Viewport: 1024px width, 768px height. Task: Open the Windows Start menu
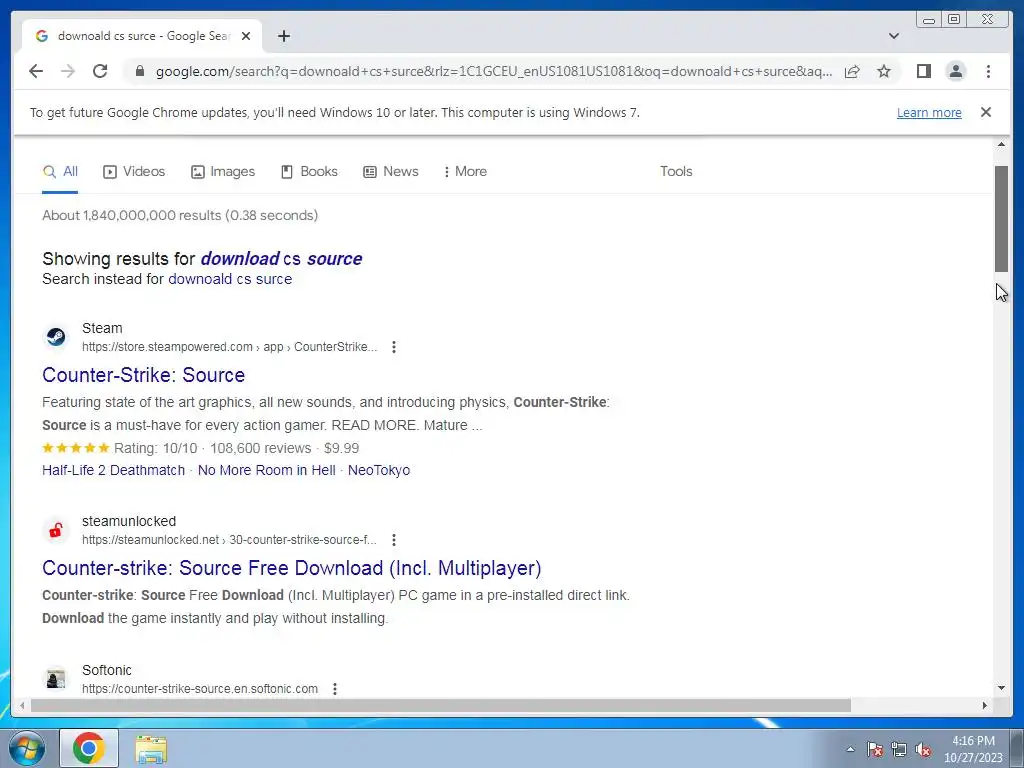pos(26,748)
